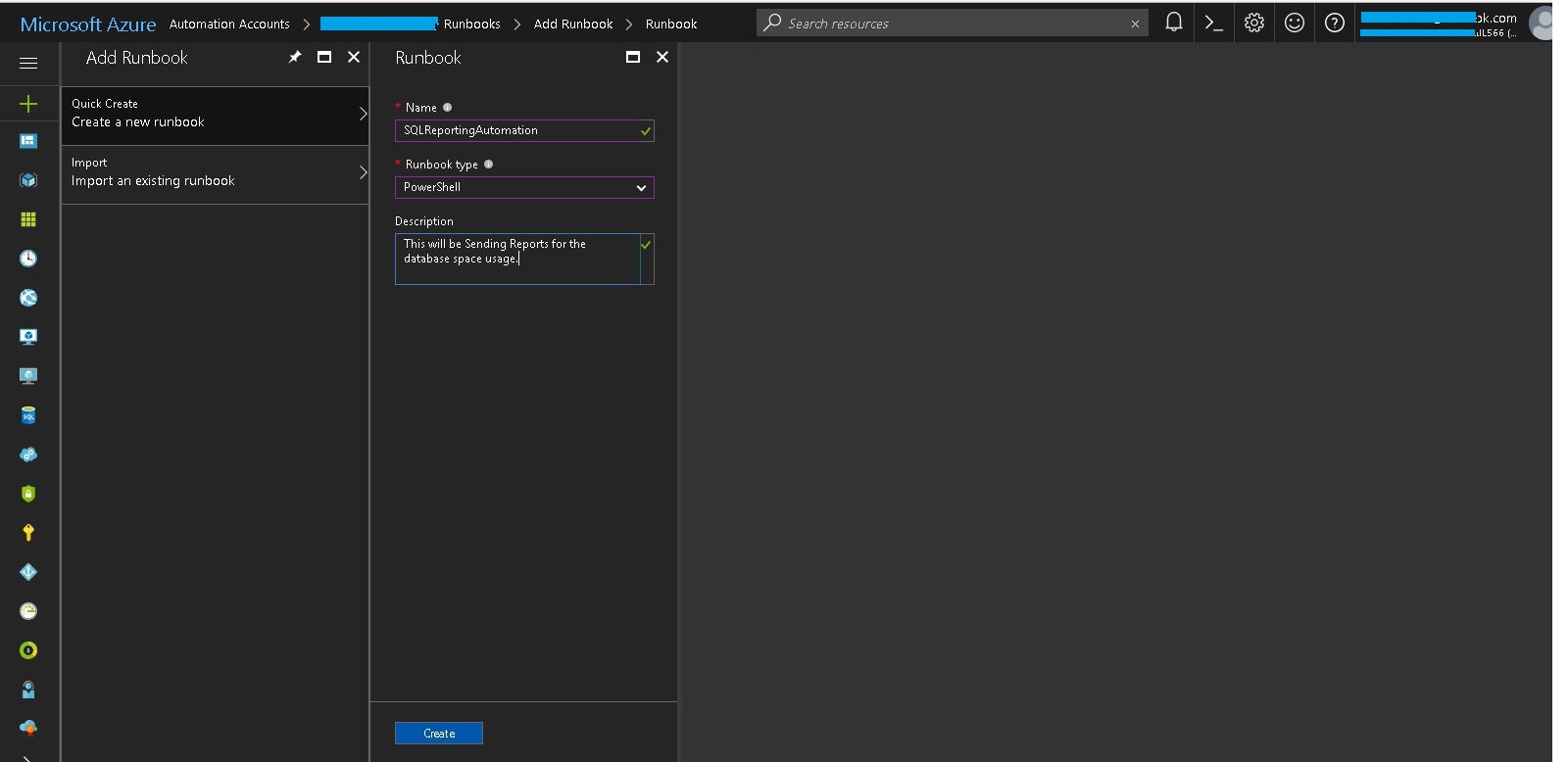
Task: Toggle the hamburger sidebar menu
Action: point(28,64)
